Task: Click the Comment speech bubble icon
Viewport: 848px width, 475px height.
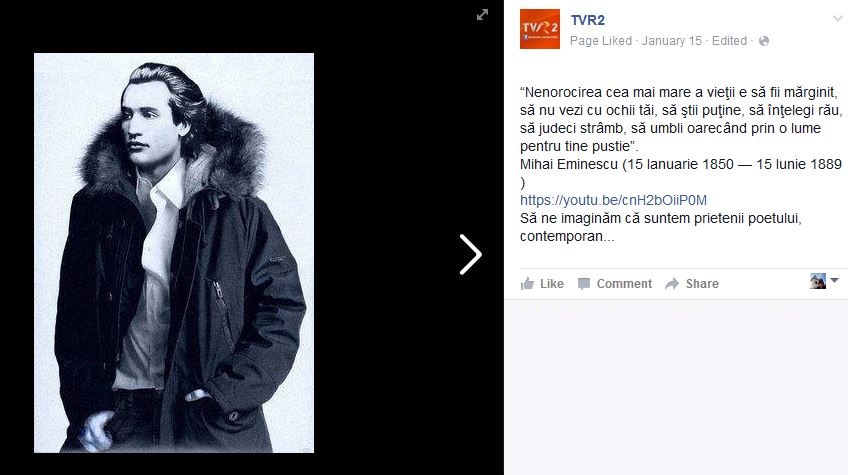Action: (x=584, y=284)
